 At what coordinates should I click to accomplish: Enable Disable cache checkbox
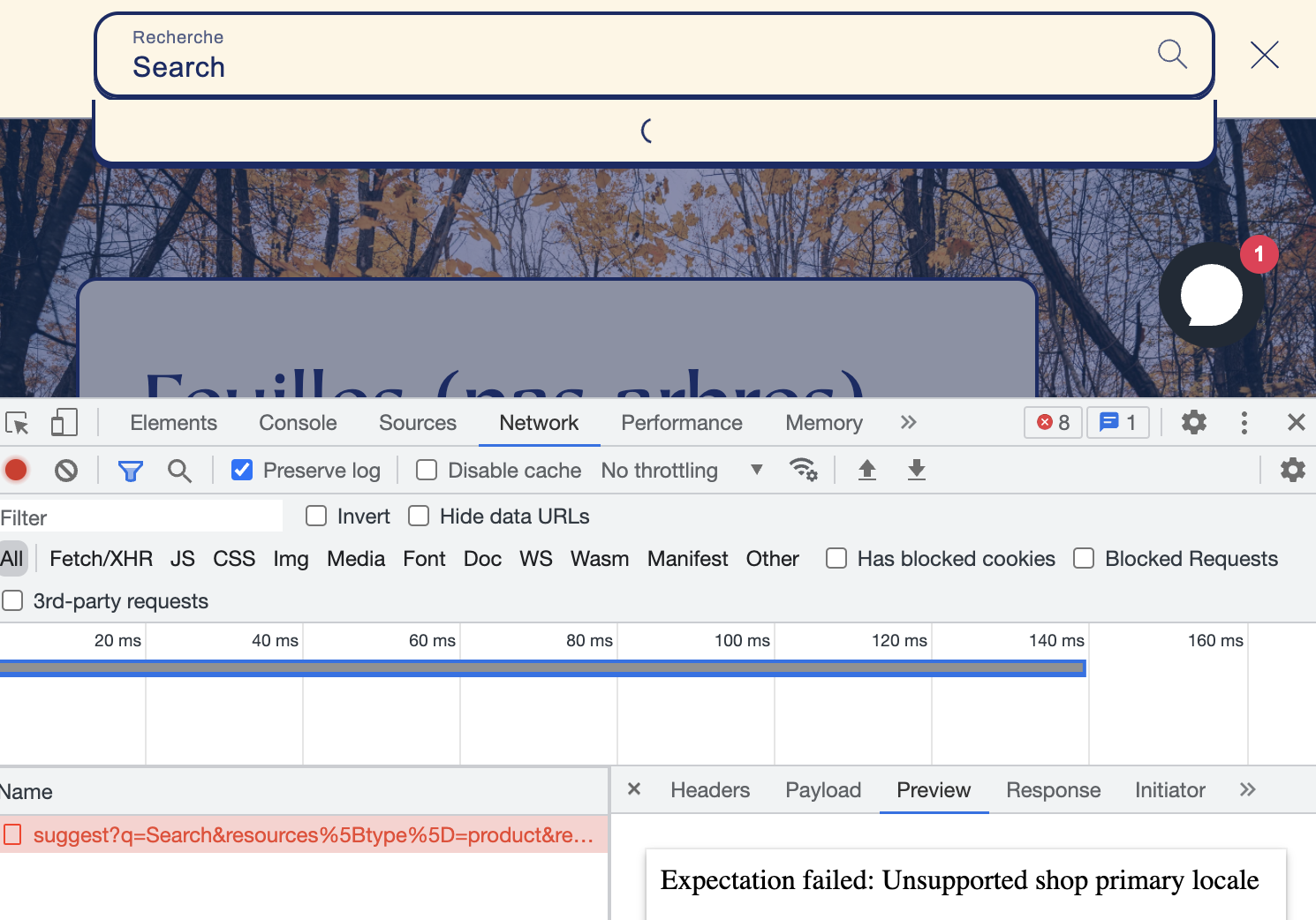(x=427, y=470)
